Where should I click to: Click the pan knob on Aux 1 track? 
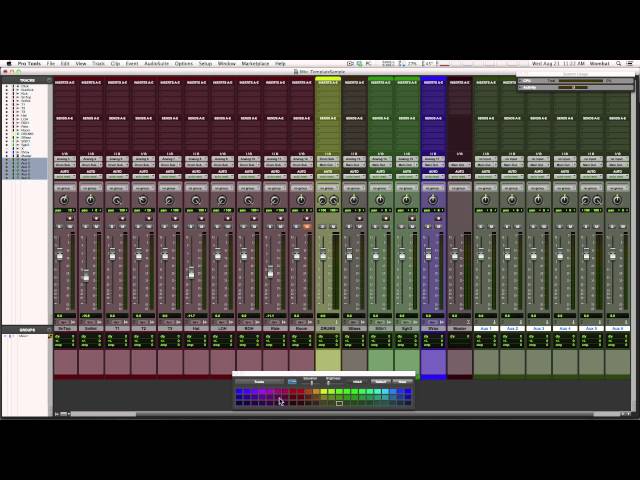click(485, 200)
